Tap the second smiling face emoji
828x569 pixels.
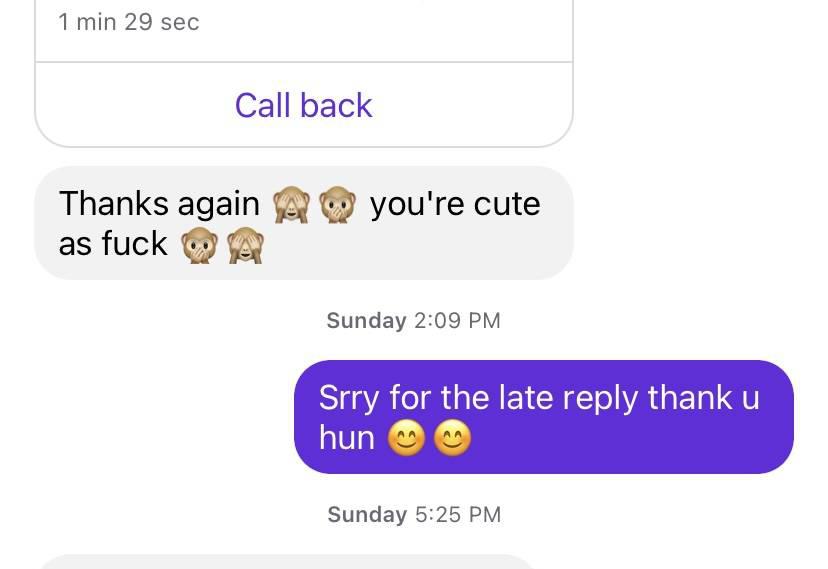[453, 438]
